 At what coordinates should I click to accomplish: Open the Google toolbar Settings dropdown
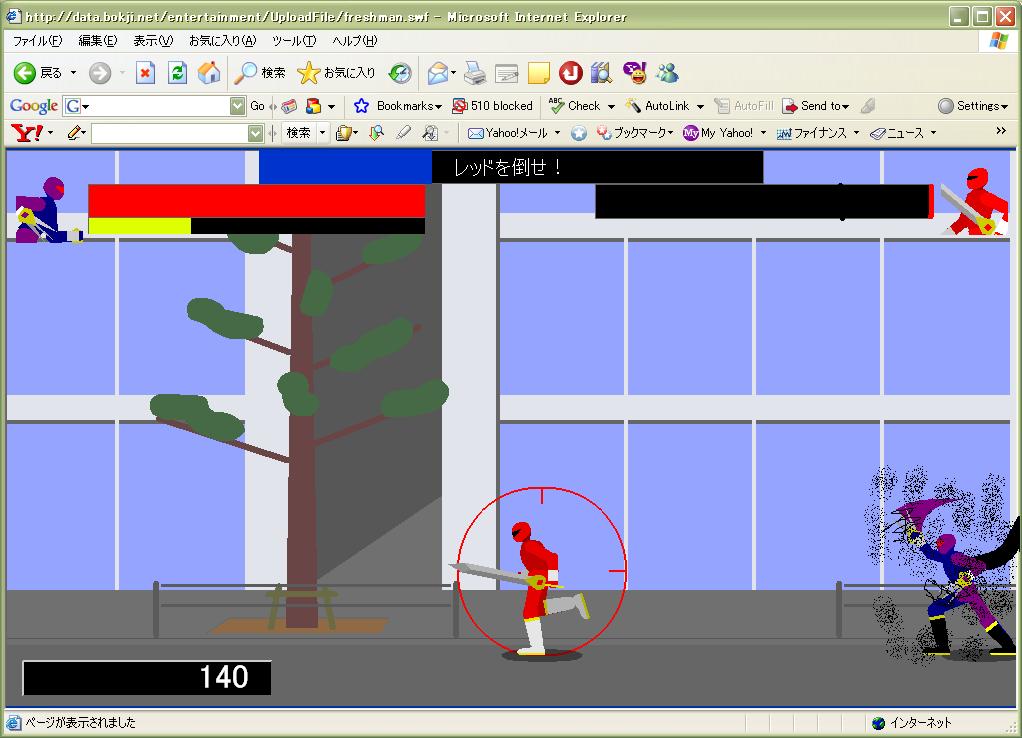point(972,106)
